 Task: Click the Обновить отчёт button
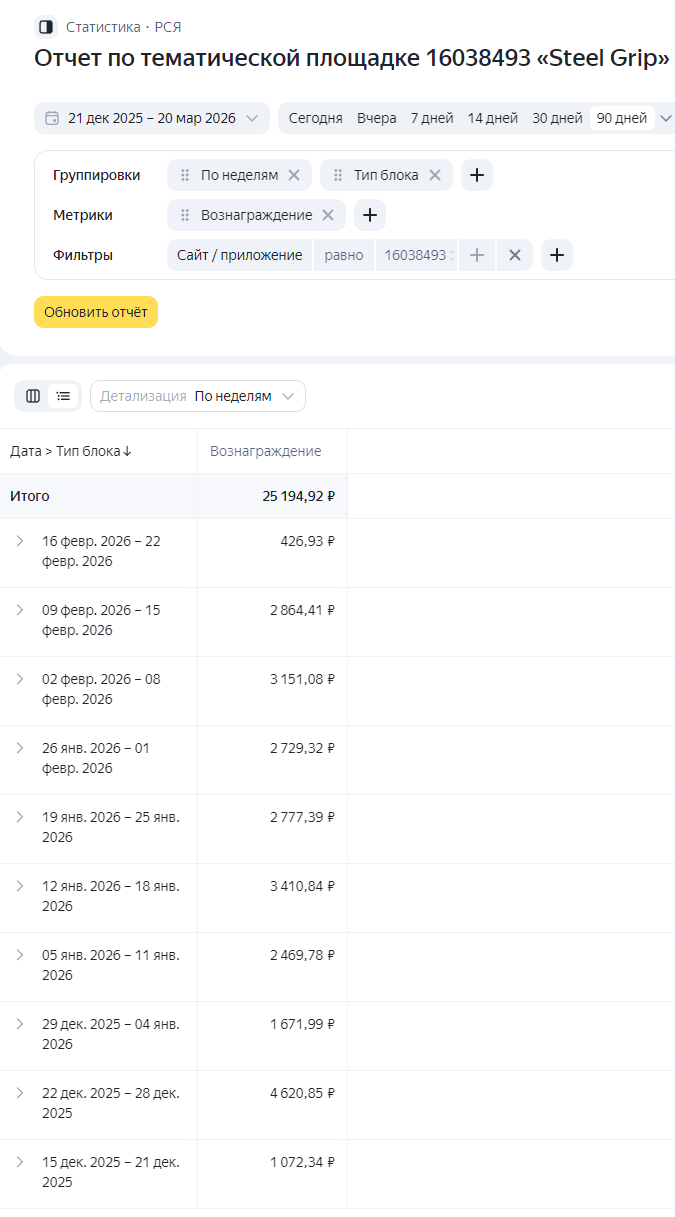96,312
